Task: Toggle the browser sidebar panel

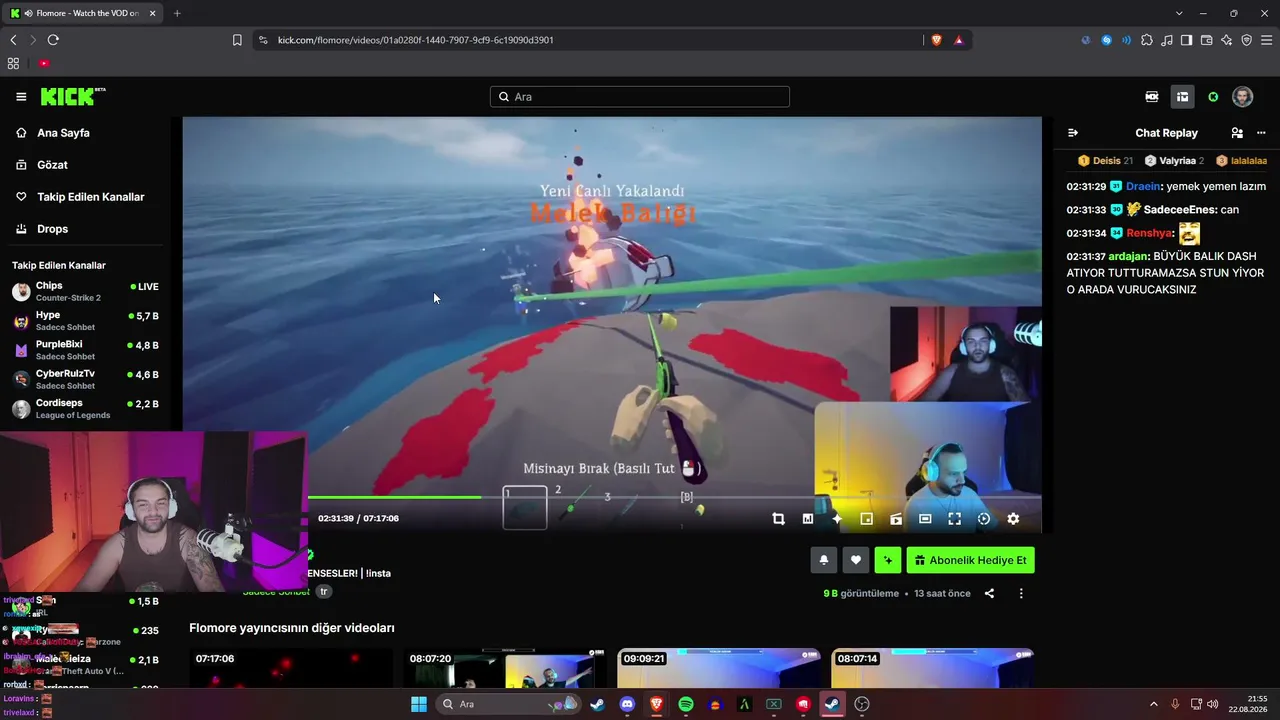Action: (1187, 40)
